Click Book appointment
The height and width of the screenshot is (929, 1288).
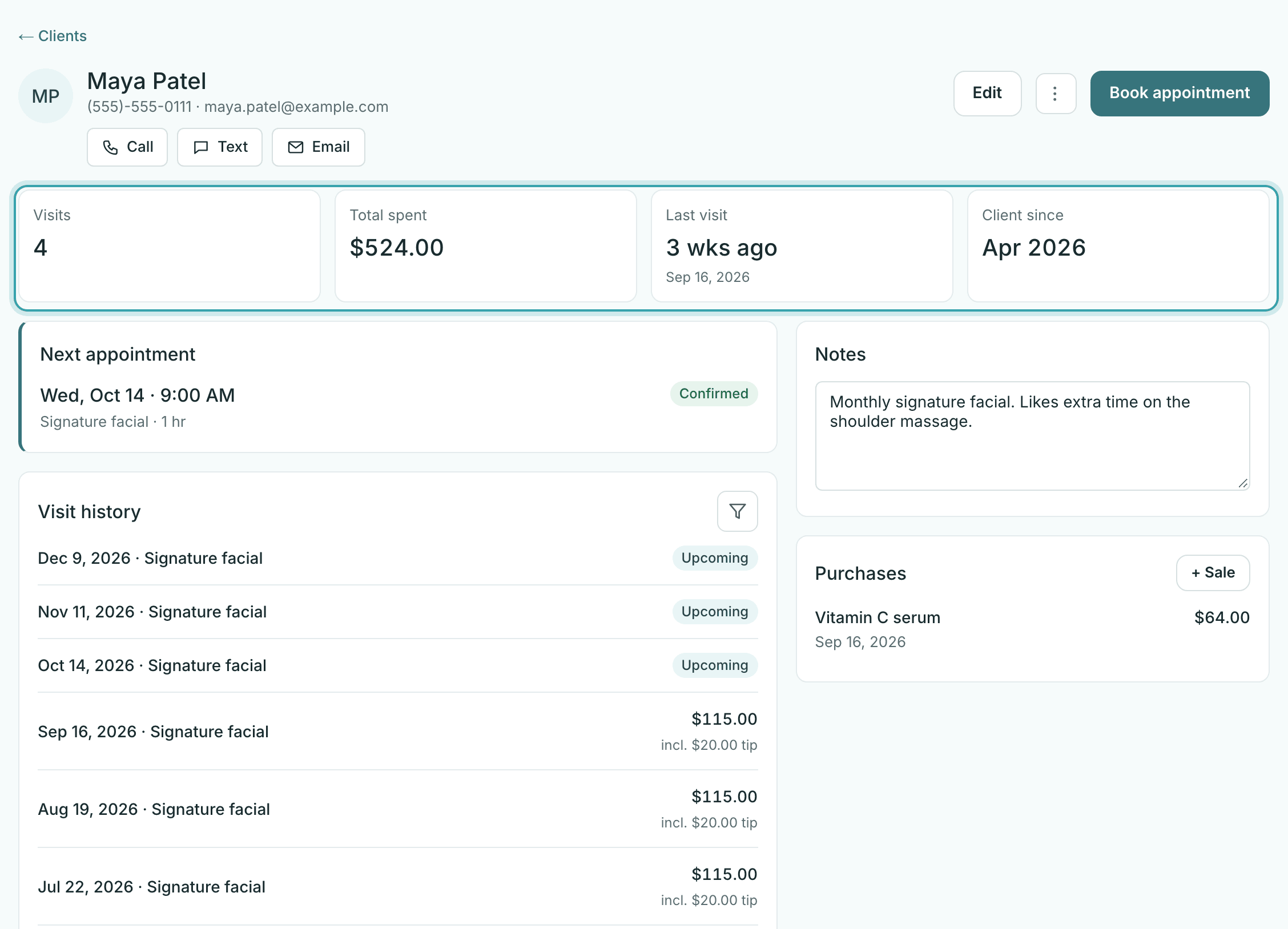click(x=1180, y=94)
